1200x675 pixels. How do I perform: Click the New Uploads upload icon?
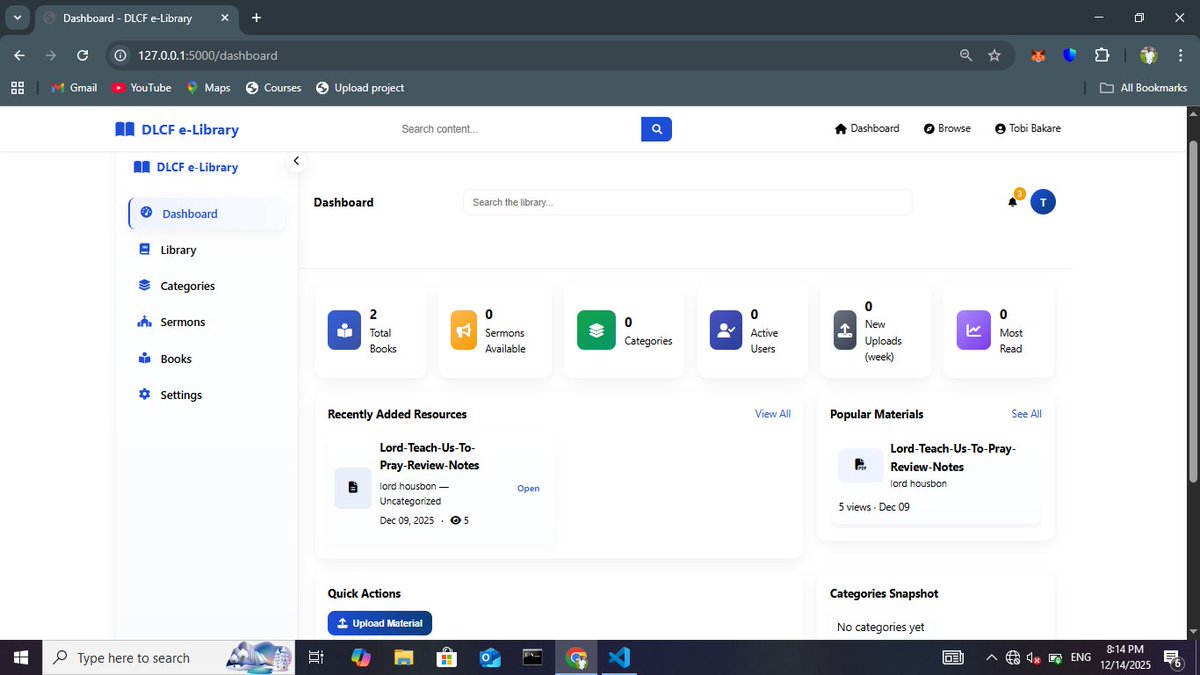click(x=845, y=330)
